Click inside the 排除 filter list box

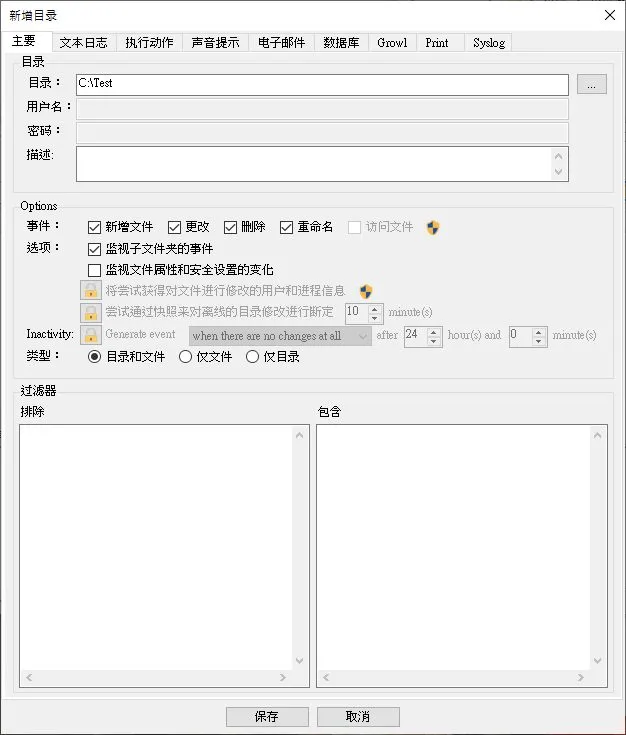coord(156,548)
